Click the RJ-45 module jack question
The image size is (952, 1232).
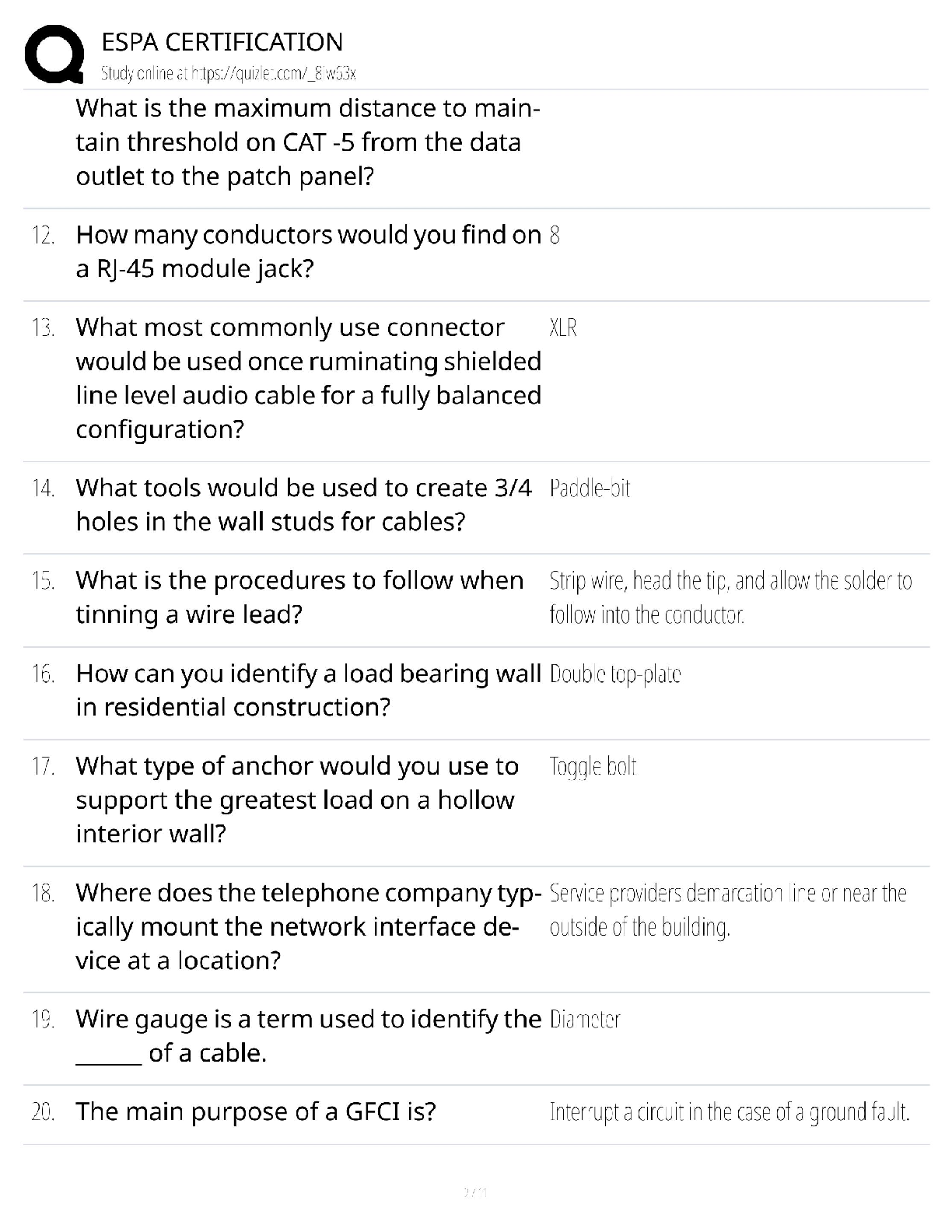click(307, 251)
